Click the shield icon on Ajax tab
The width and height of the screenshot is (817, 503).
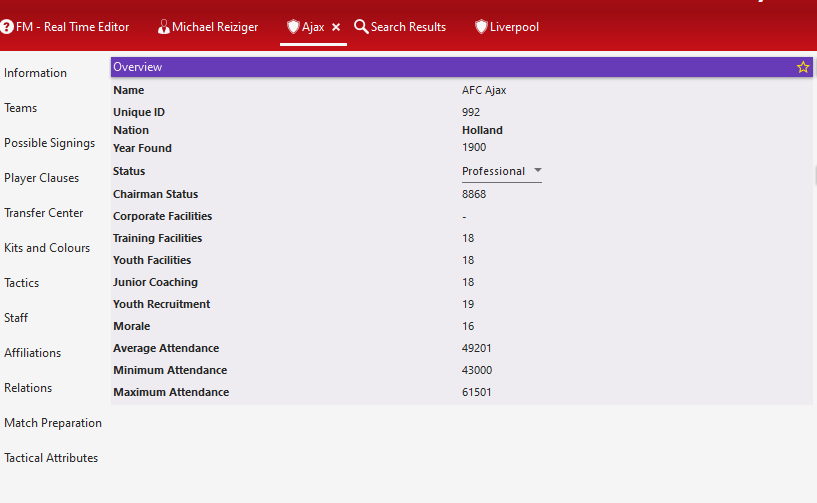point(293,27)
